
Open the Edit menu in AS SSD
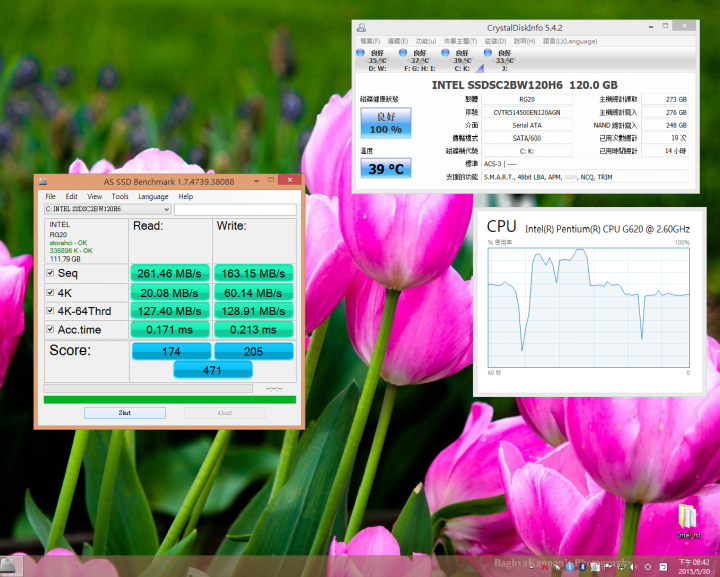point(71,196)
